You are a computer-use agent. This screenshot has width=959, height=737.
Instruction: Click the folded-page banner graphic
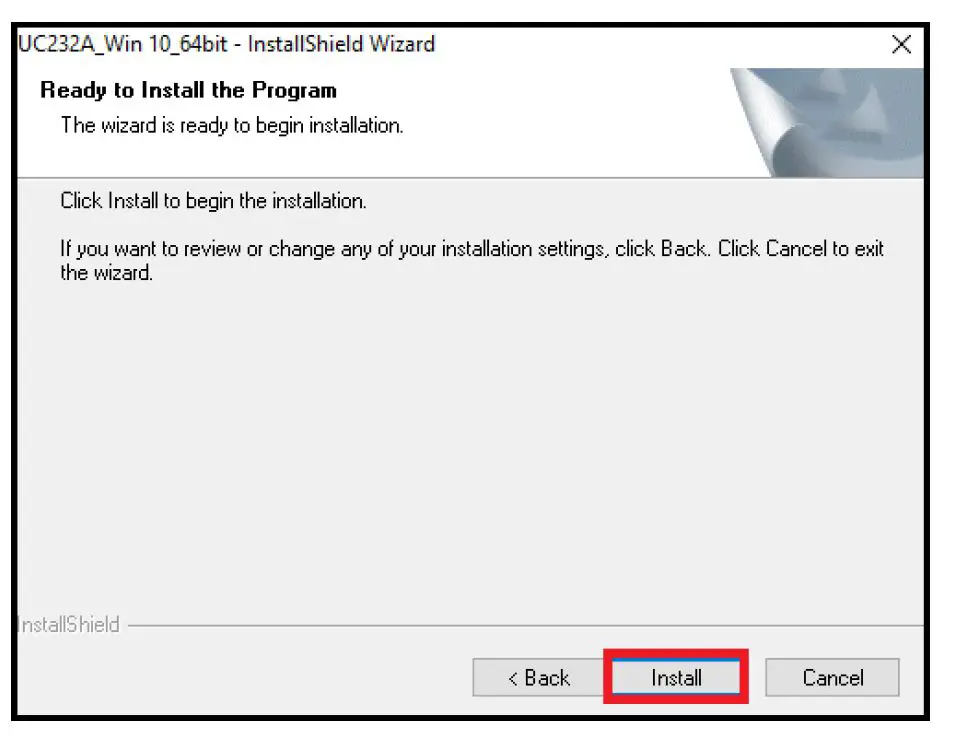coord(827,122)
